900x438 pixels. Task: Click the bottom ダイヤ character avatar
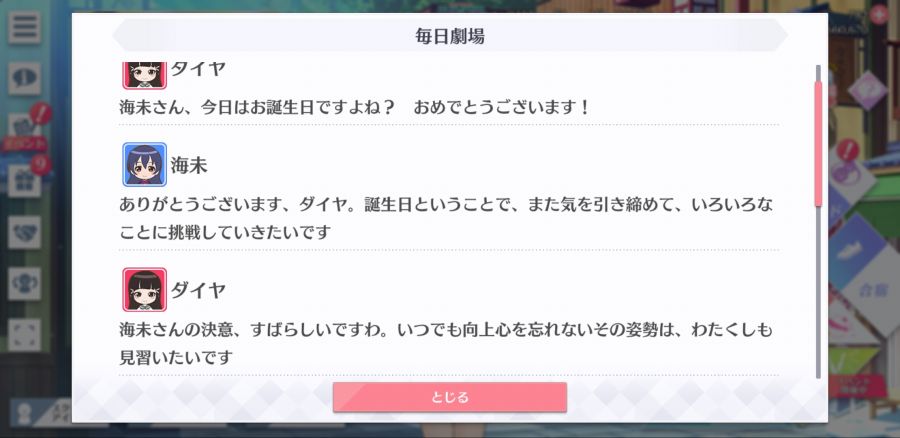[145, 289]
